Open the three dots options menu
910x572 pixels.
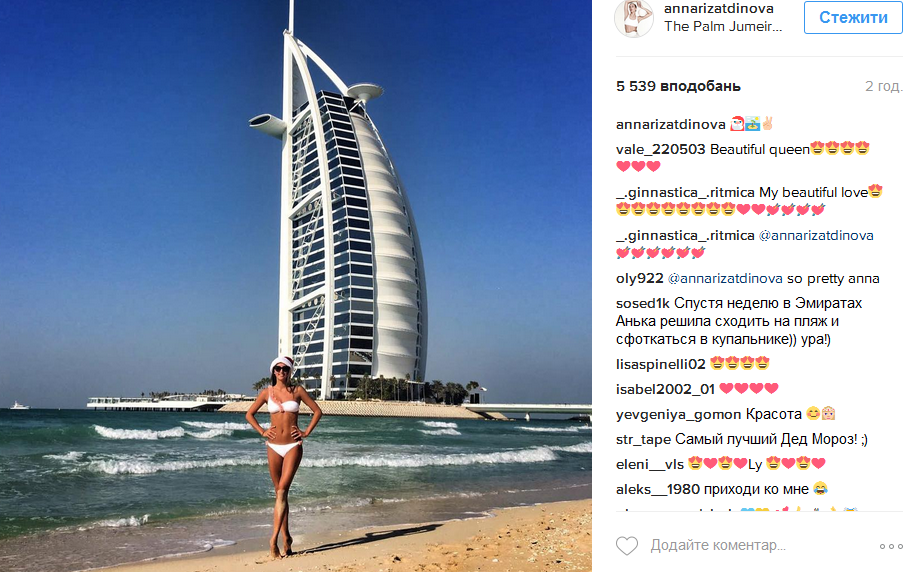click(x=891, y=546)
